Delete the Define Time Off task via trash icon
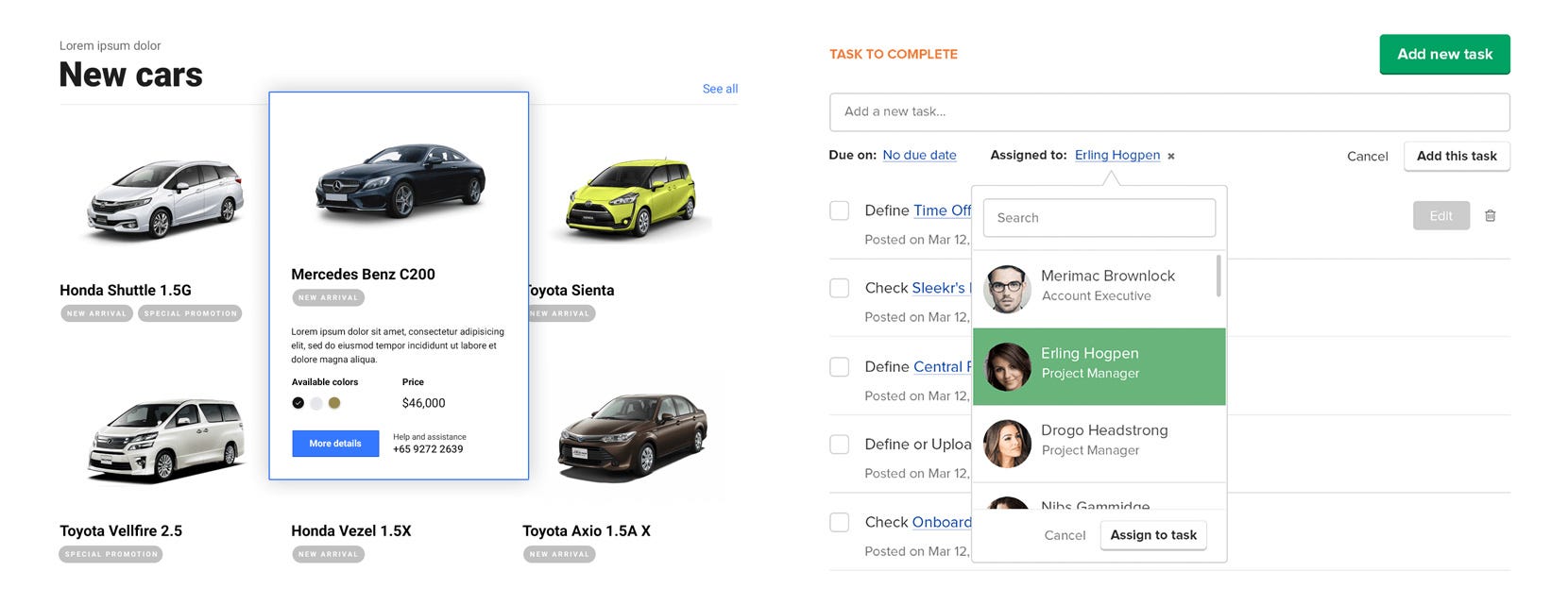Screen dimensions: 1568x605 pyautogui.click(x=1490, y=216)
